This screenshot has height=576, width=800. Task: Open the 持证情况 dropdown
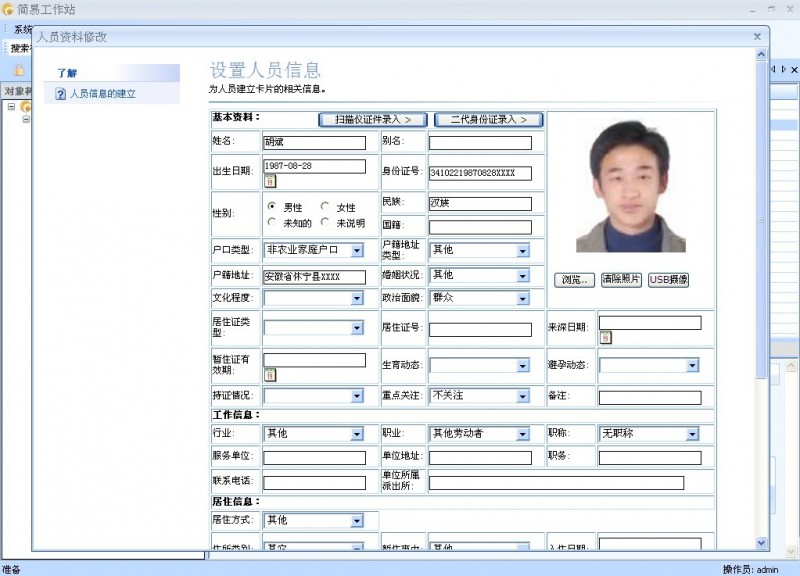(357, 395)
